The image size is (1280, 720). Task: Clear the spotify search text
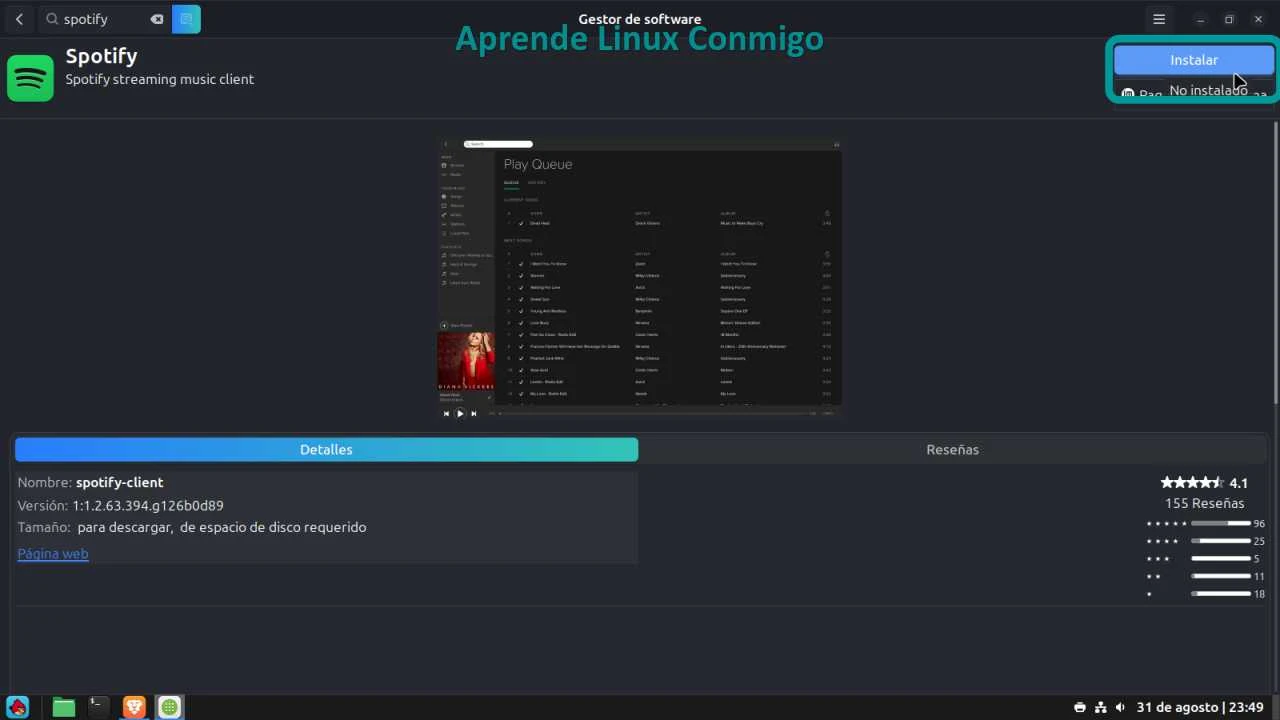point(157,19)
